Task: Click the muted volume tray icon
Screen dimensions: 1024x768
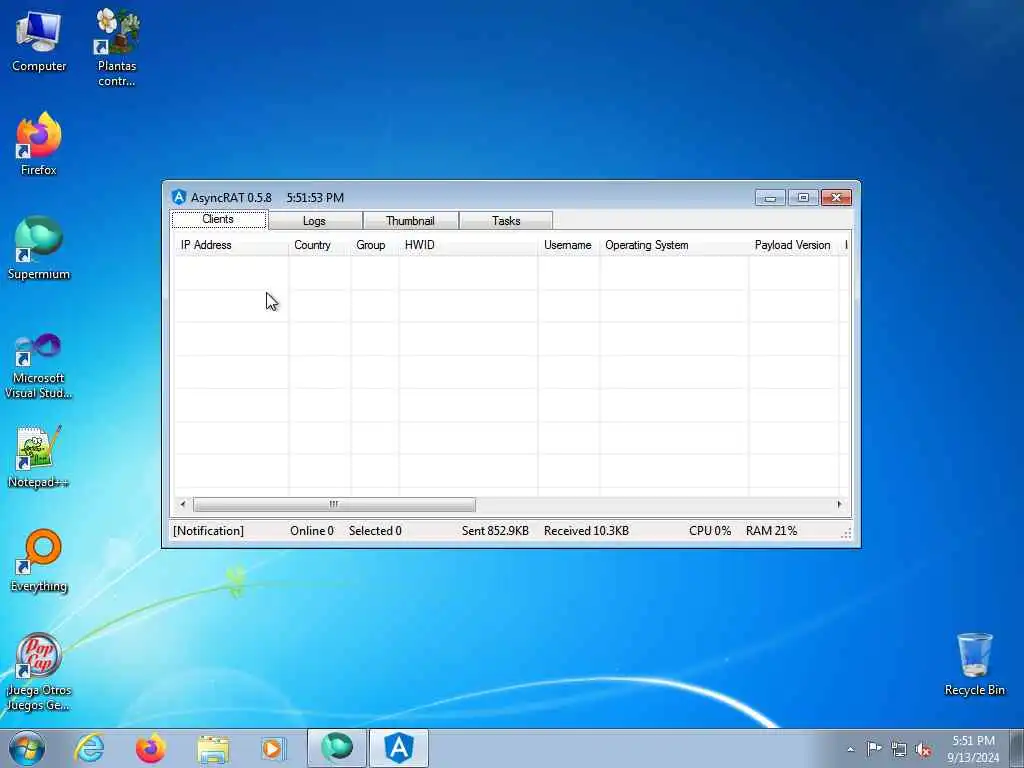Action: (923, 749)
